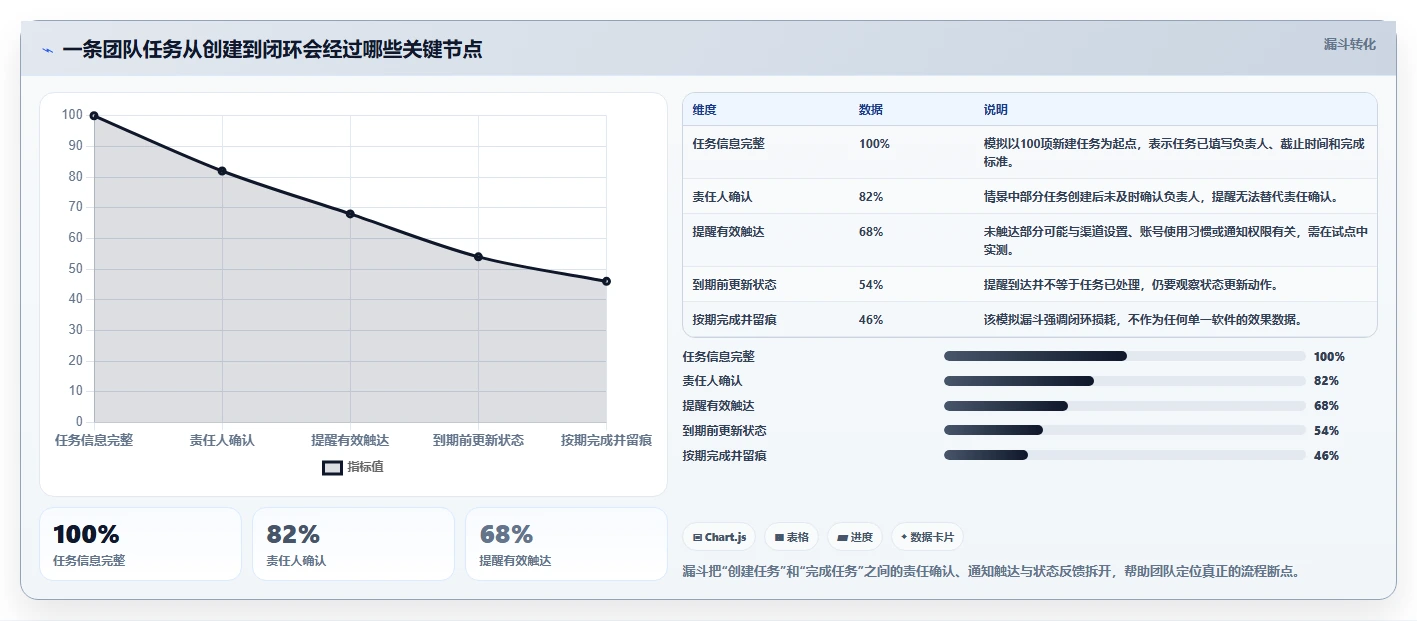Image resolution: width=1417 pixels, height=621 pixels.
Task: Click the y-axis tick label 50
Action: point(76,269)
